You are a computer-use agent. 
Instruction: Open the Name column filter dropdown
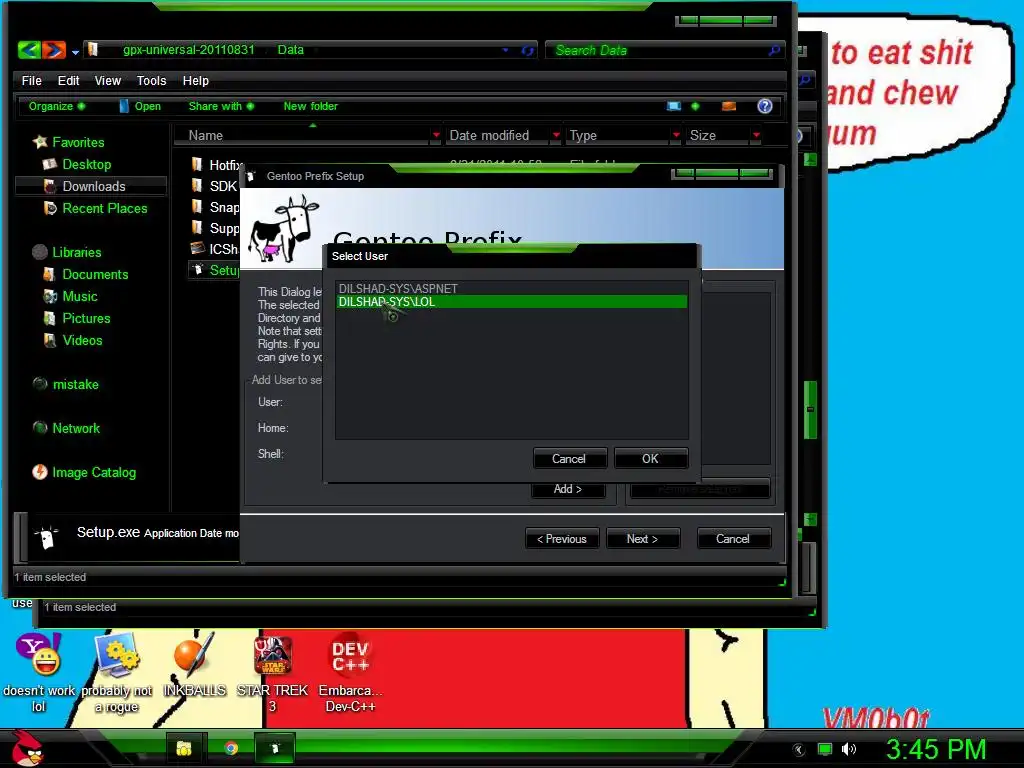pyautogui.click(x=436, y=135)
